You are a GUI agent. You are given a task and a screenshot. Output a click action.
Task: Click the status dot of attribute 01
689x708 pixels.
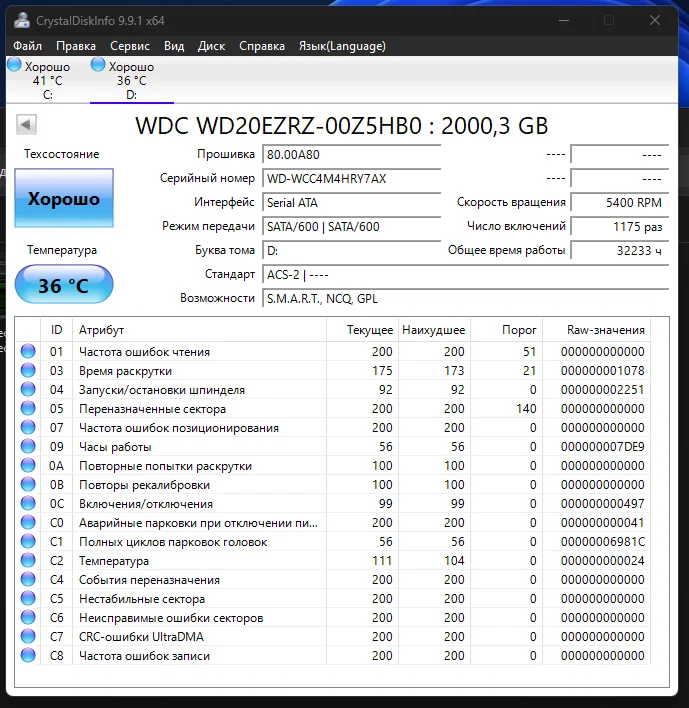pyautogui.click(x=28, y=351)
